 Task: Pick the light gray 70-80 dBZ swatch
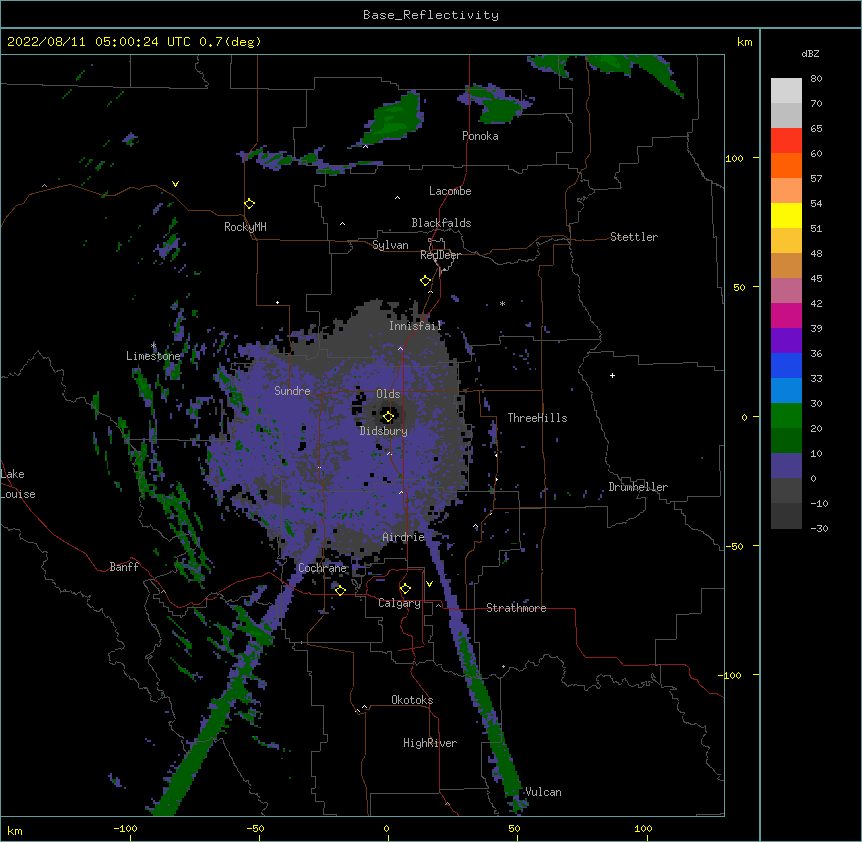[786, 91]
